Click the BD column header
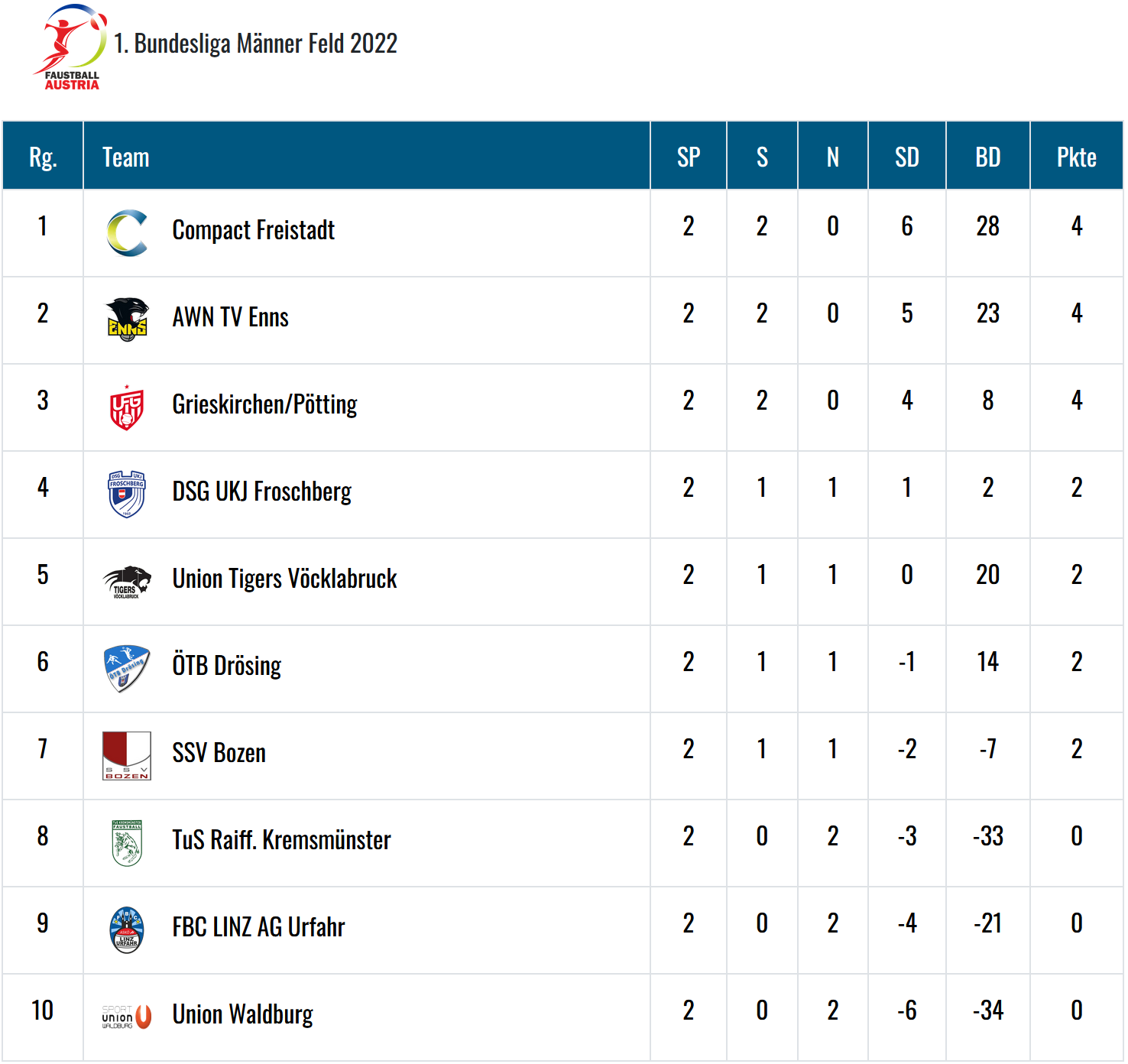 point(988,157)
